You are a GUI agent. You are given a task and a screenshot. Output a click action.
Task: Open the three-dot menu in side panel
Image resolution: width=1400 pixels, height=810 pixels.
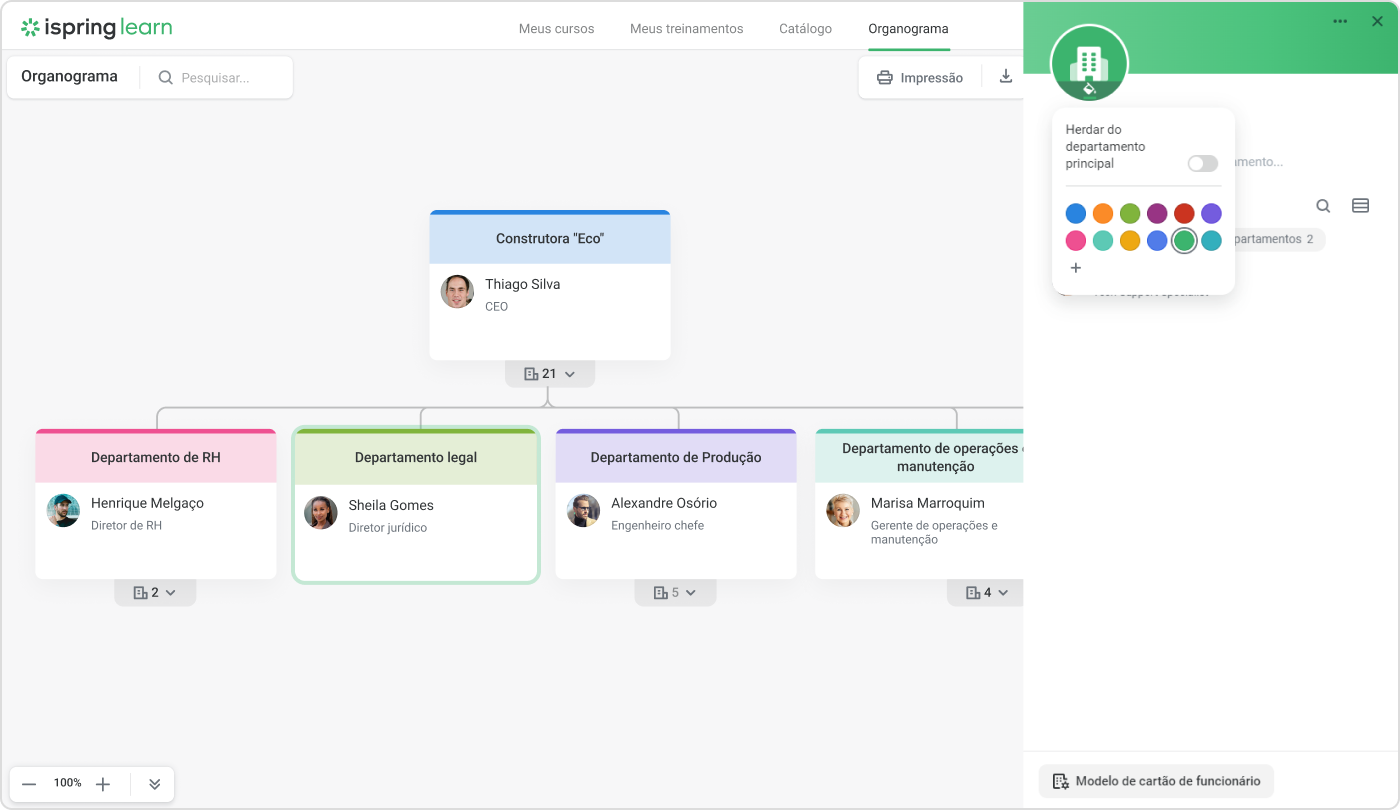(1340, 21)
